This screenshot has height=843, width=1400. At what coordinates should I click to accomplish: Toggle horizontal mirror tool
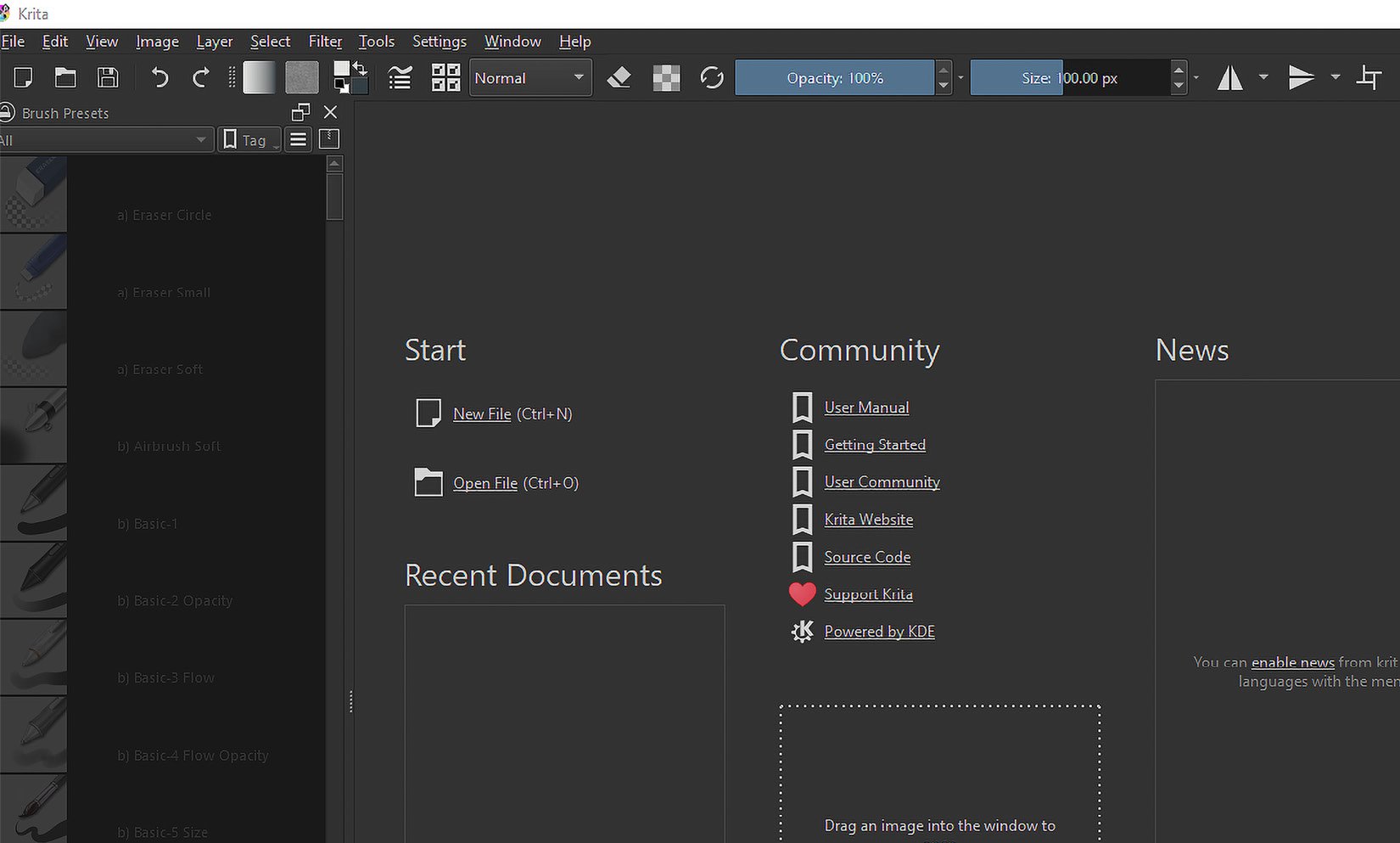coord(1230,77)
